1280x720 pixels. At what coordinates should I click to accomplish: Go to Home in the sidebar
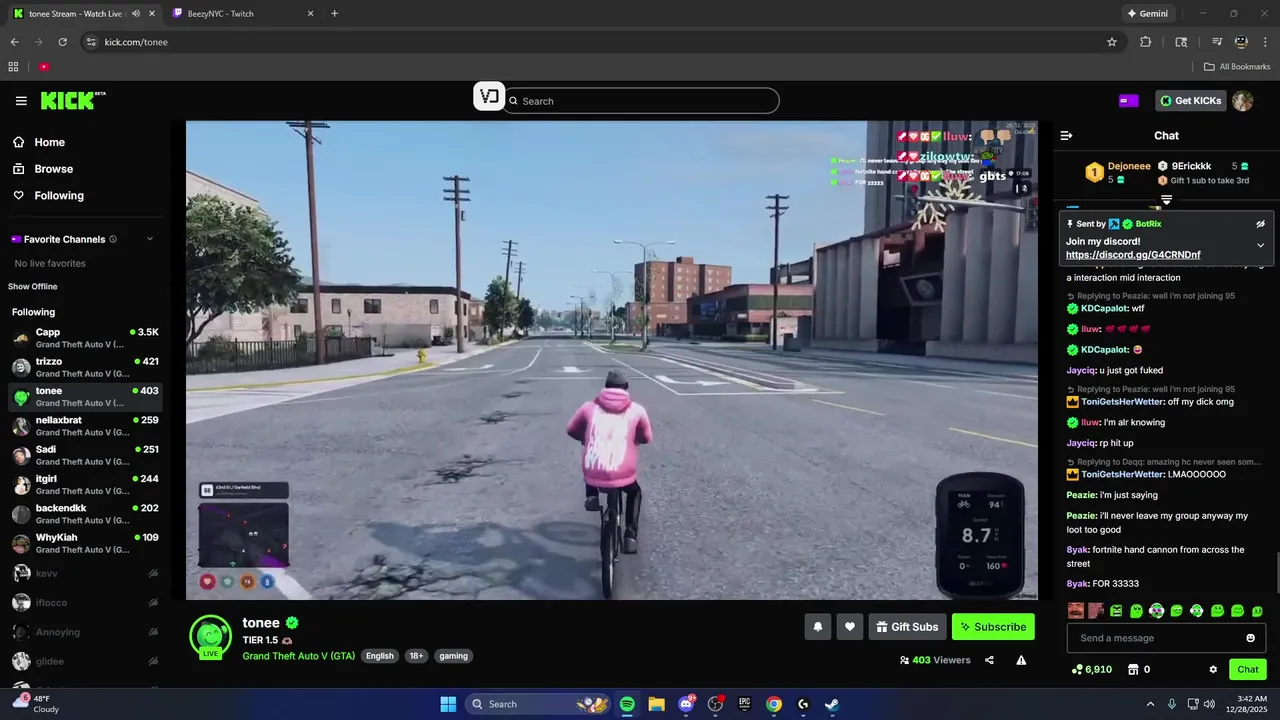39,142
